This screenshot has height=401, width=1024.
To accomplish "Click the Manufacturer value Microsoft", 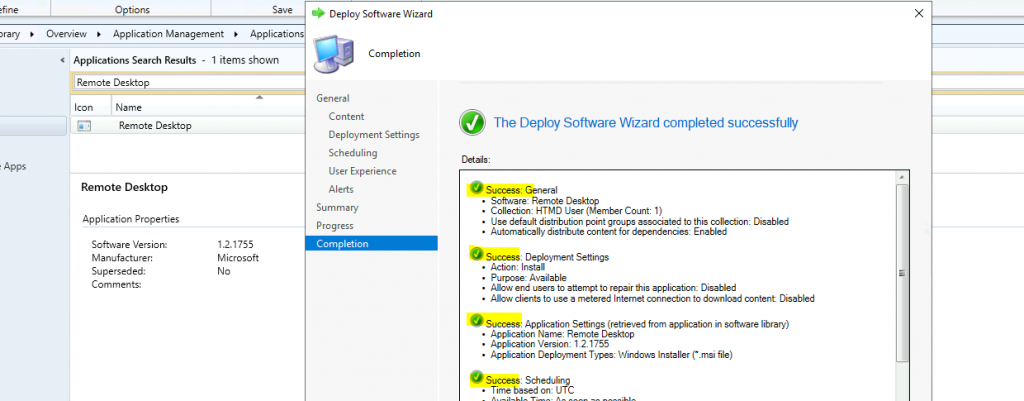I will [238, 258].
